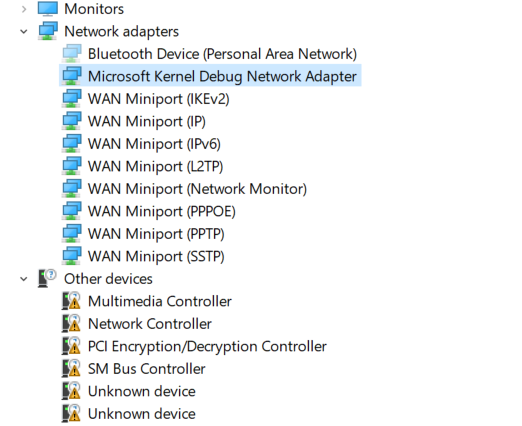This screenshot has height=426, width=522.
Task: Click the Microsoft Kernel Debug adapter icon
Action: (x=72, y=76)
